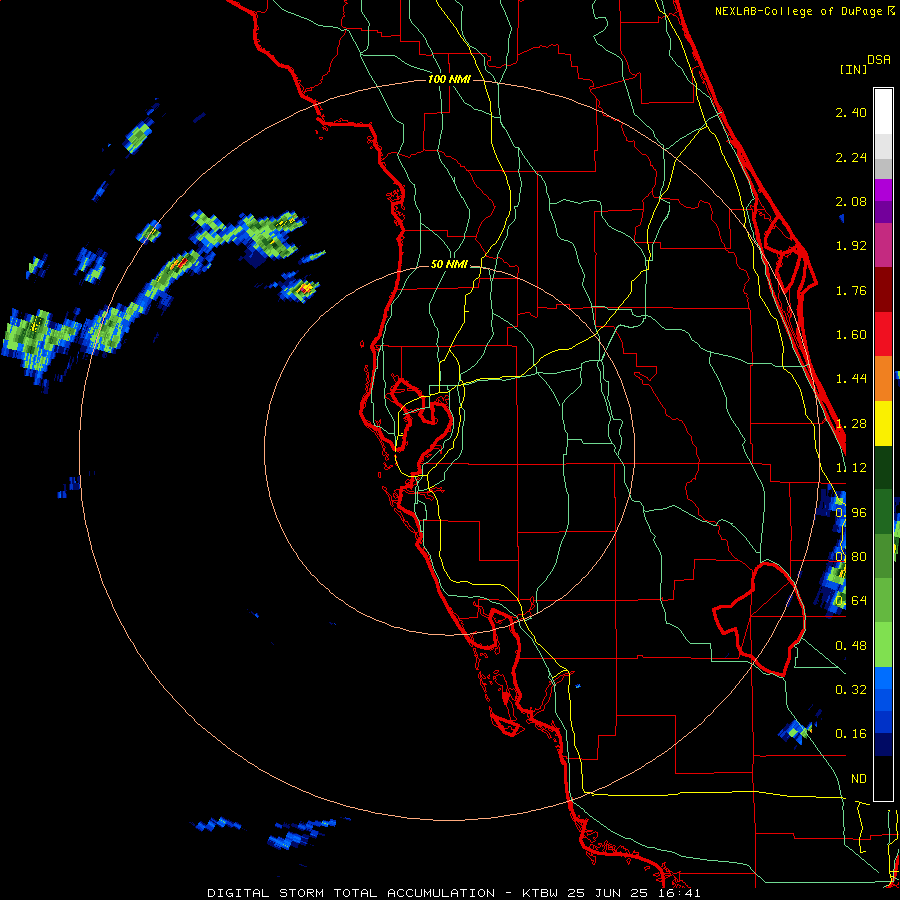Click the ND legend label
Image resolution: width=900 pixels, height=900 pixels.
pyautogui.click(x=859, y=779)
